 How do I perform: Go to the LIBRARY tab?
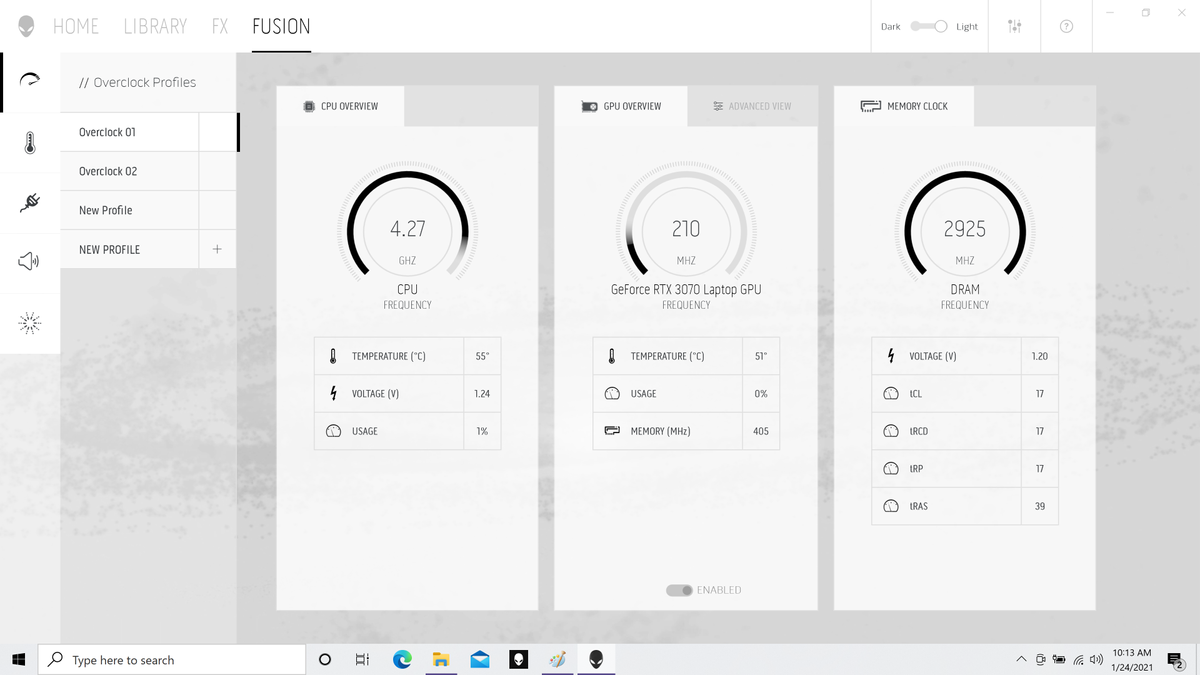pyautogui.click(x=155, y=27)
